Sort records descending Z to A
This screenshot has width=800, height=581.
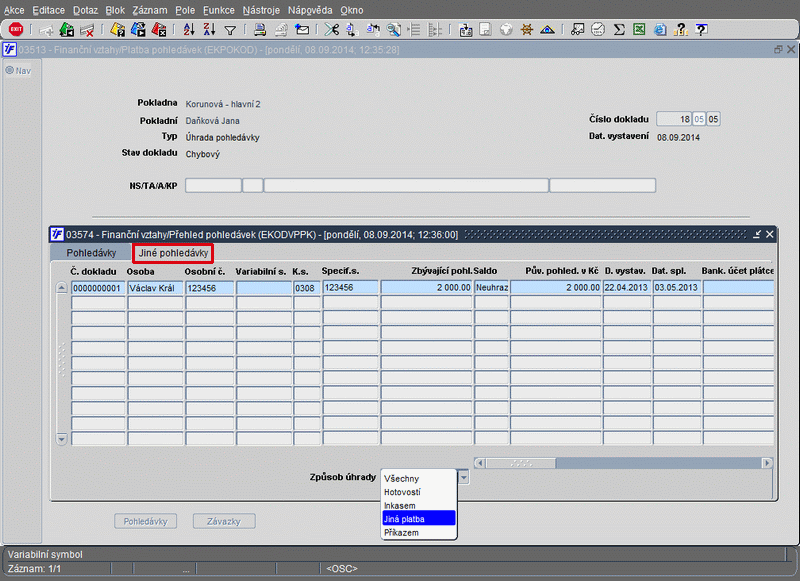(x=209, y=30)
